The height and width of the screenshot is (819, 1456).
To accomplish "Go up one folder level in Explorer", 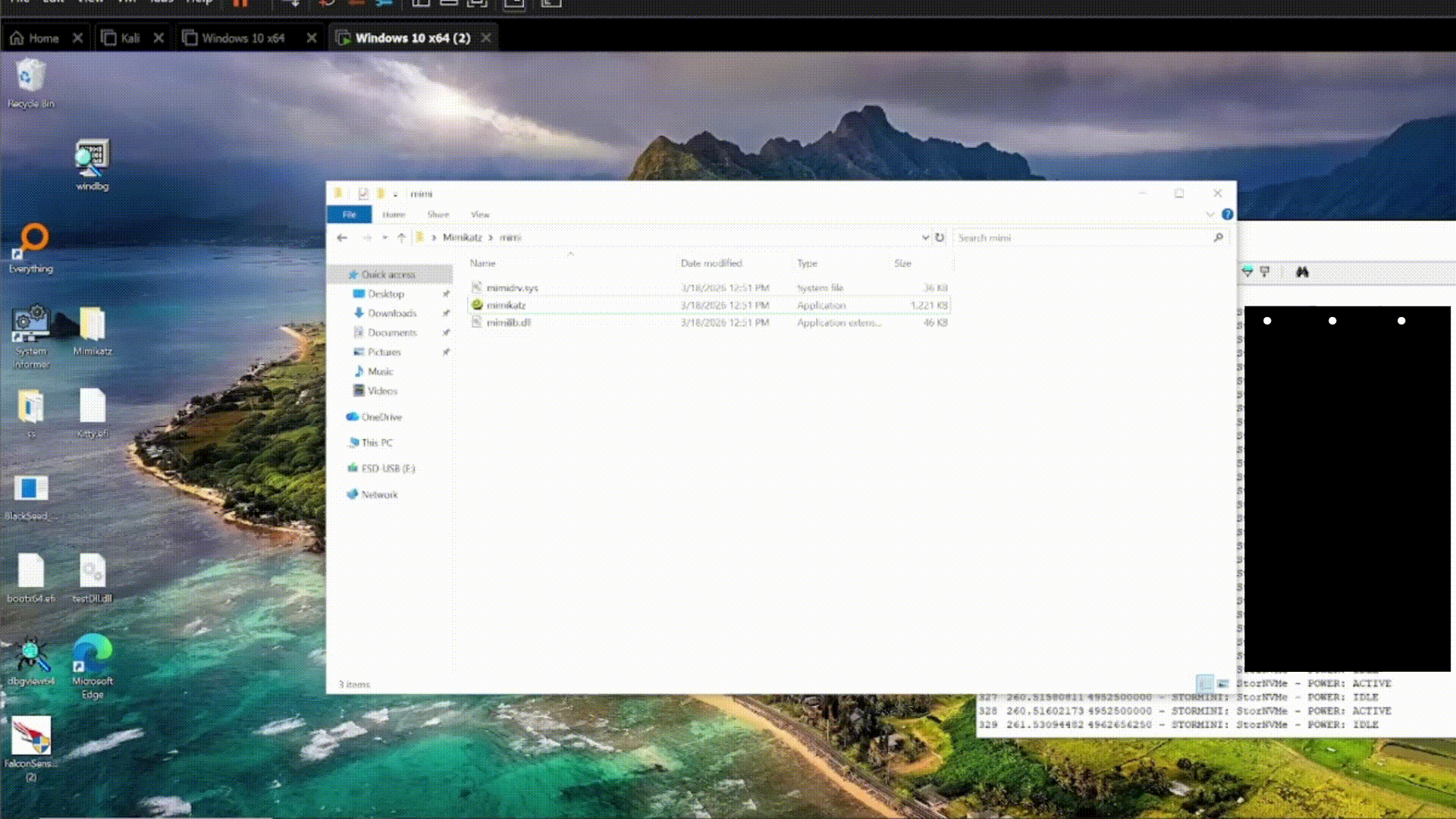I will (401, 237).
